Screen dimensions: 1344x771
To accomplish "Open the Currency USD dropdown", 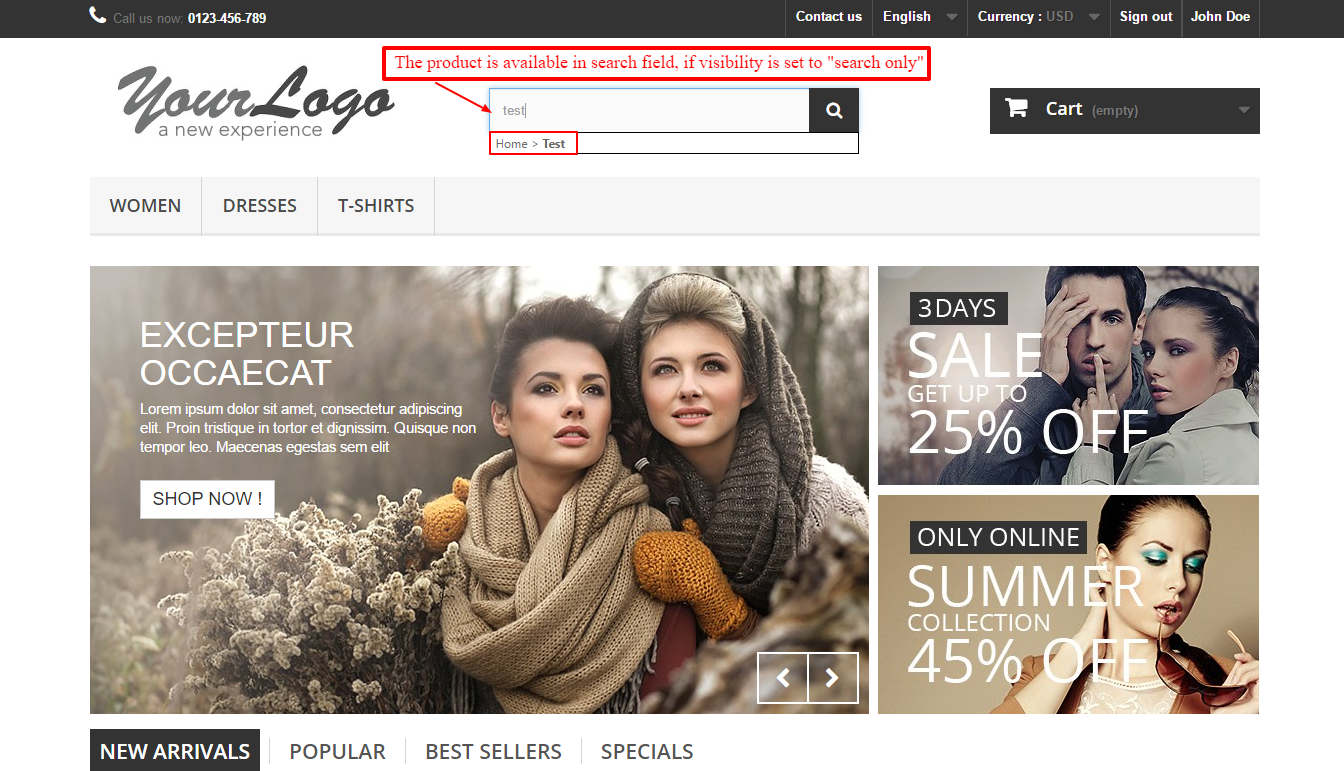I will (x=1038, y=17).
